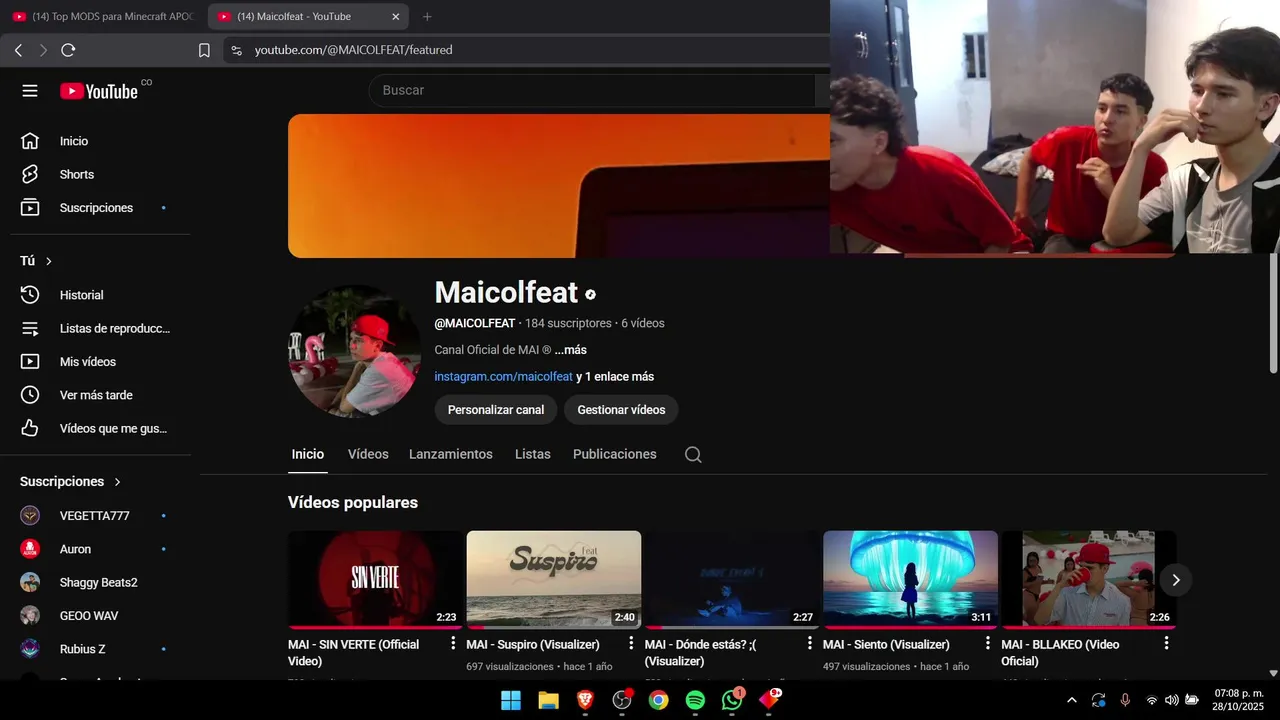
Task: Go forward in the browser
Action: coord(43,50)
